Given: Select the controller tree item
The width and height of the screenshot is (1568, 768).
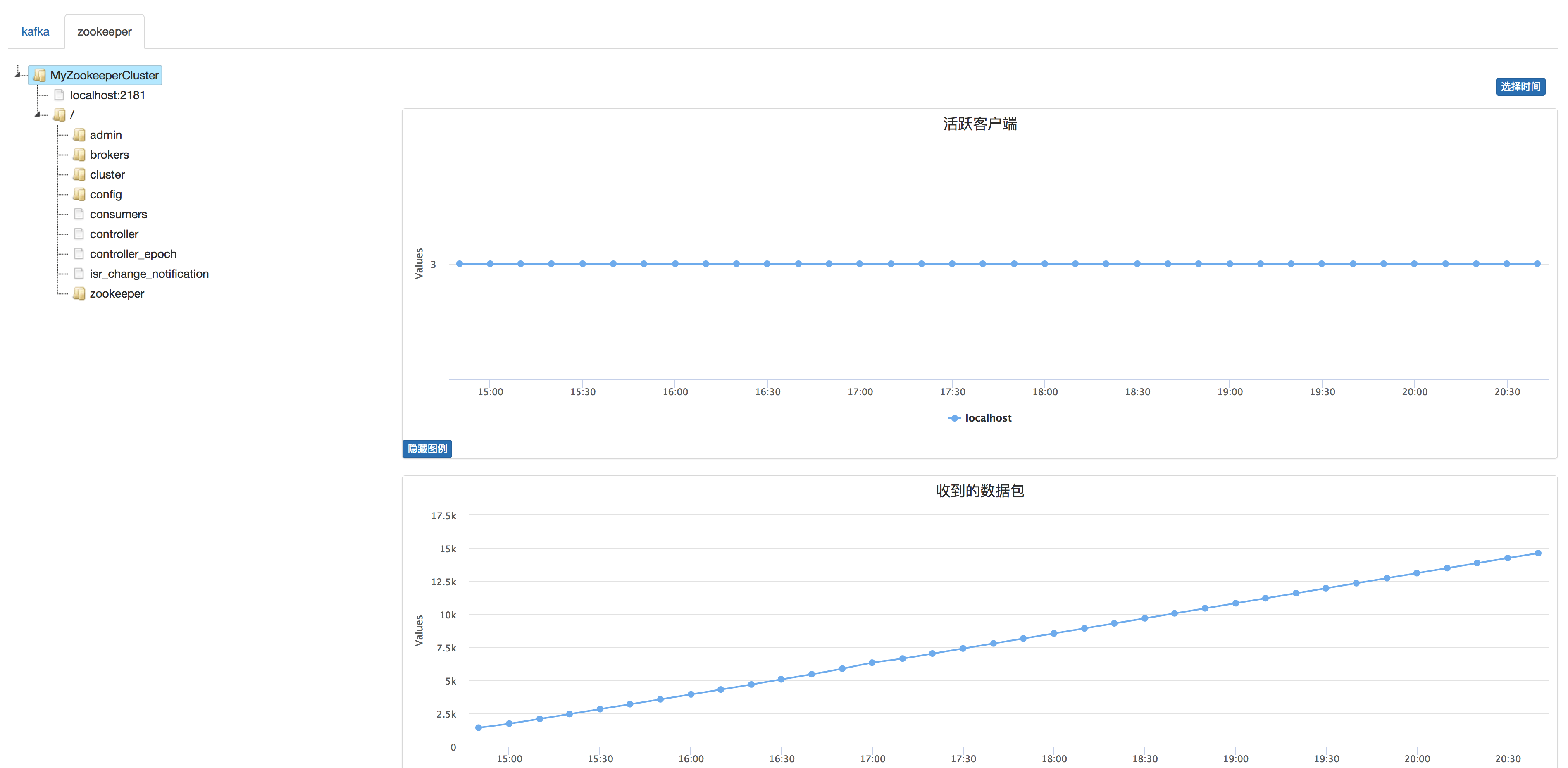Looking at the screenshot, I should pos(114,234).
